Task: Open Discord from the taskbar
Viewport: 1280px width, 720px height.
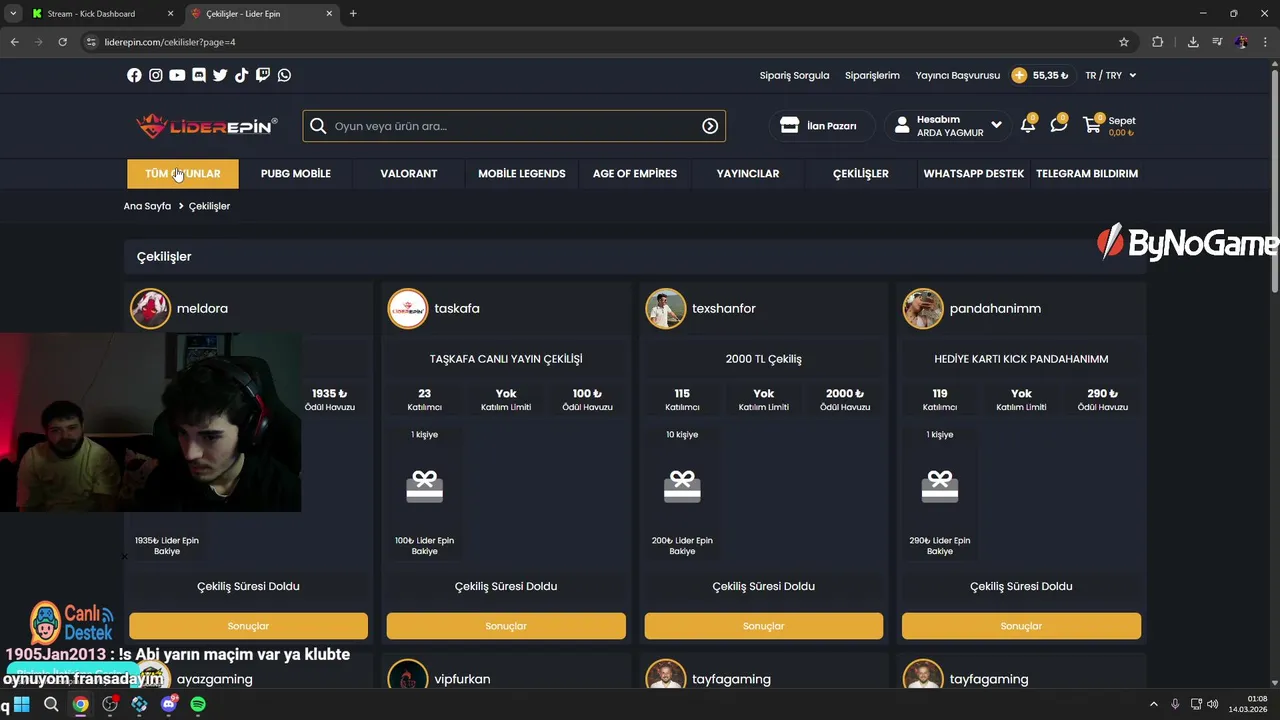Action: 169,704
